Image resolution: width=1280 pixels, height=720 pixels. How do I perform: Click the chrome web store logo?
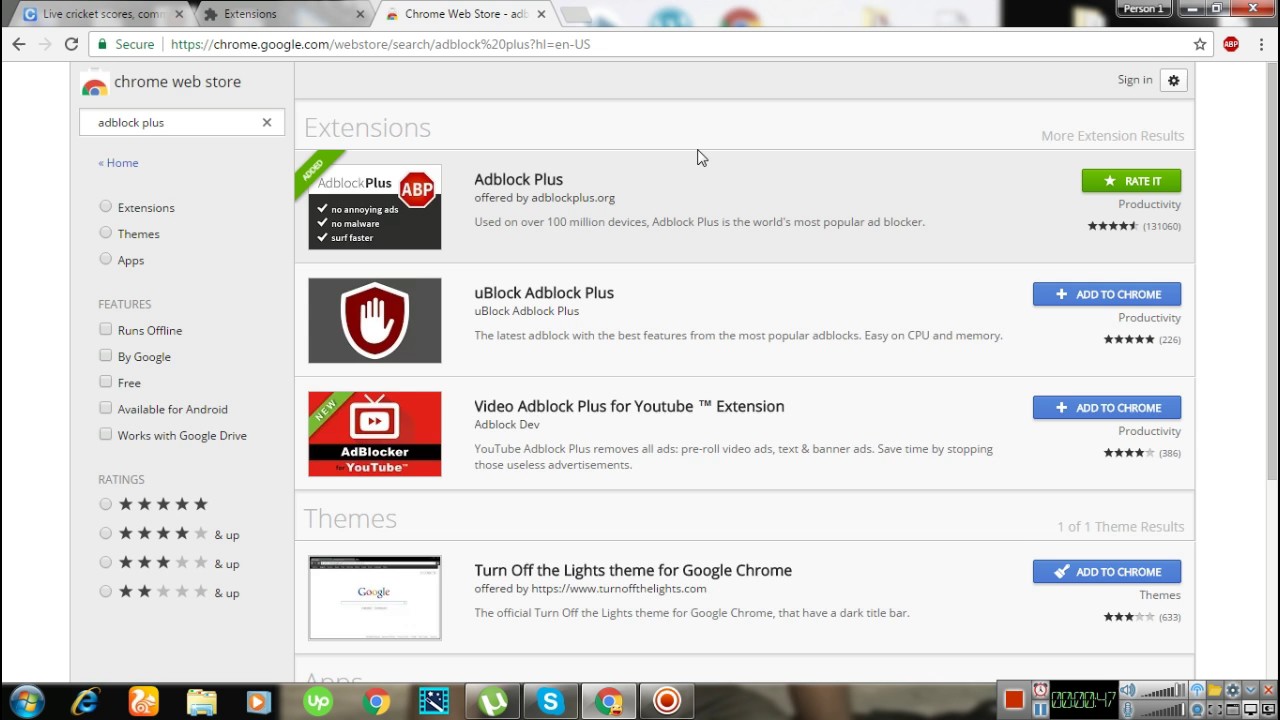161,83
